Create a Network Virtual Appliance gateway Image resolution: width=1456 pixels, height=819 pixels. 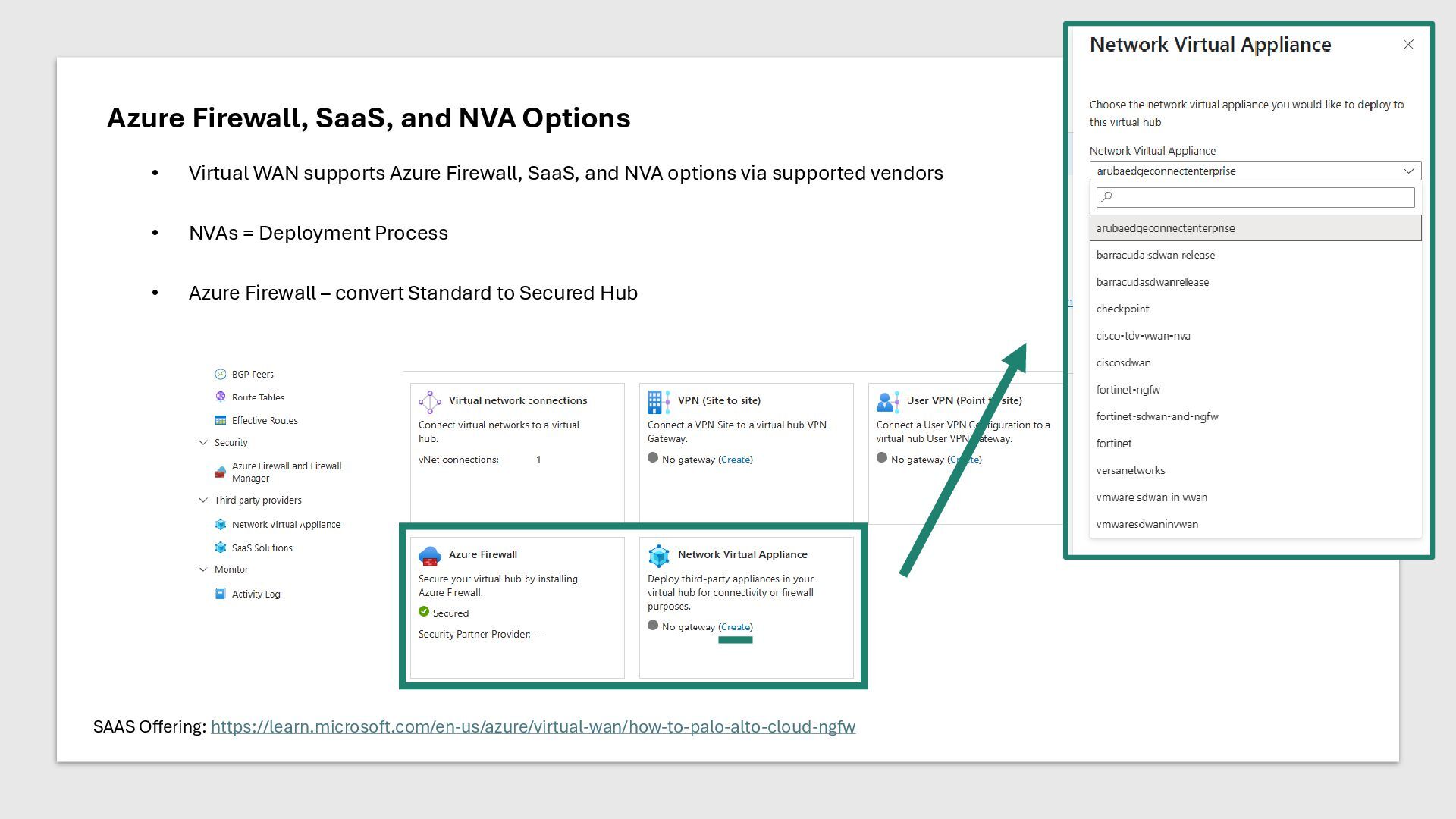click(x=736, y=627)
